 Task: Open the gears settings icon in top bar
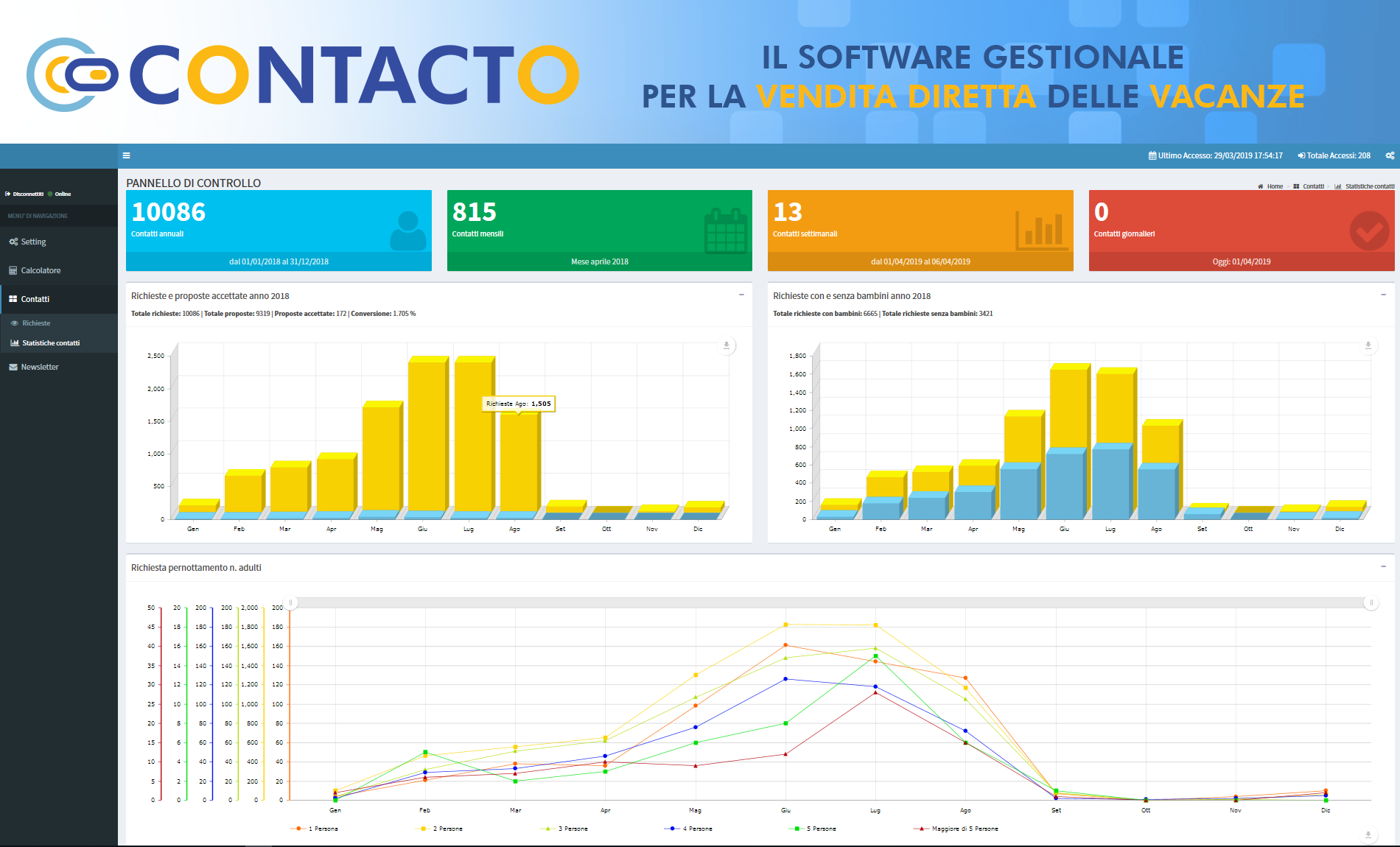click(1390, 155)
